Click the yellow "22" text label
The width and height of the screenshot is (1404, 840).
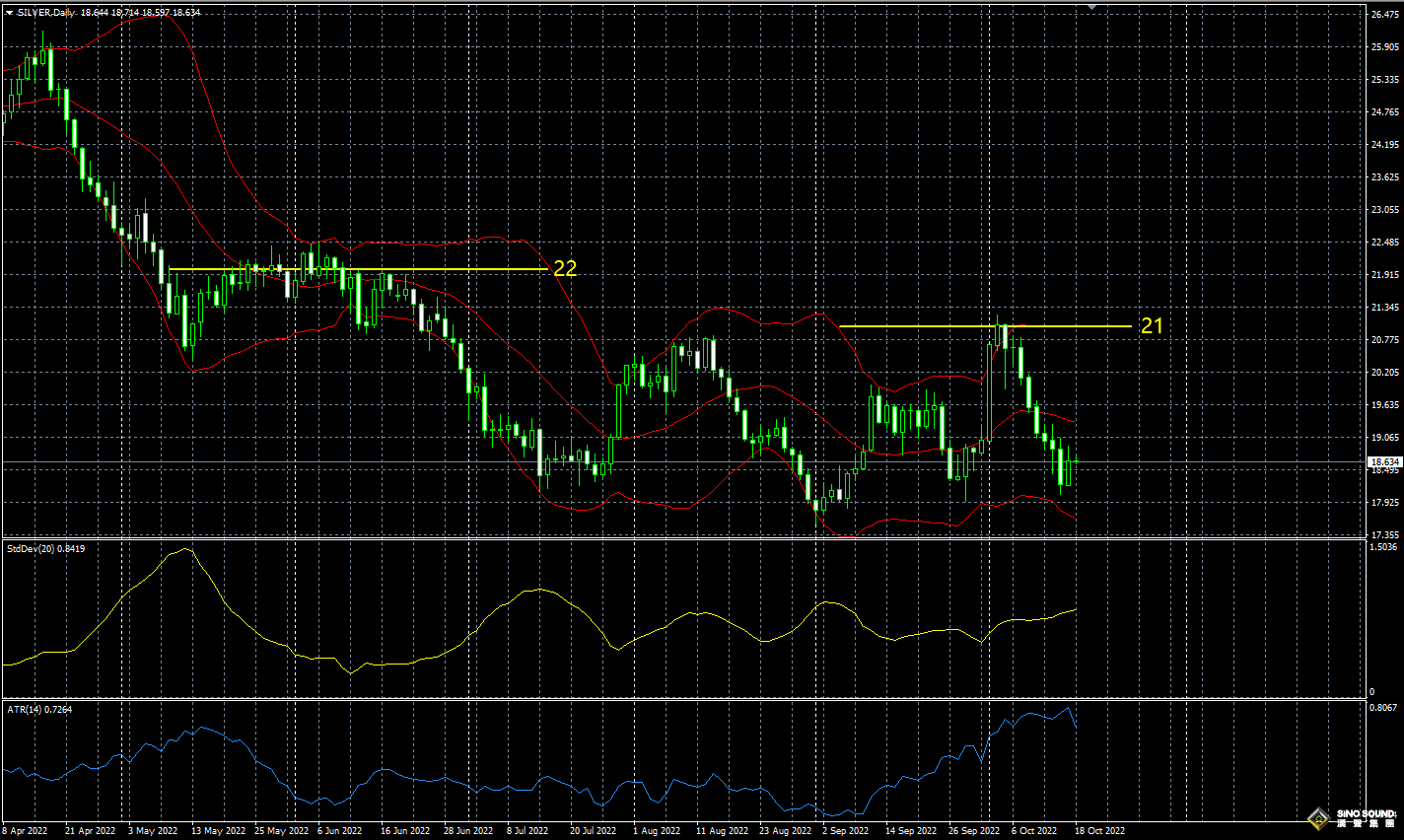pos(565,268)
